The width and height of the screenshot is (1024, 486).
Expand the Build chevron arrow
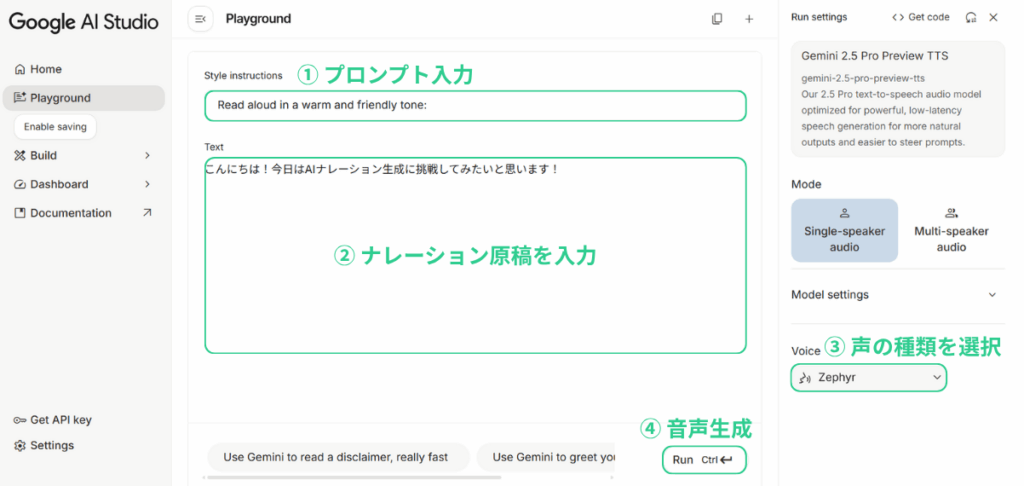pos(148,155)
